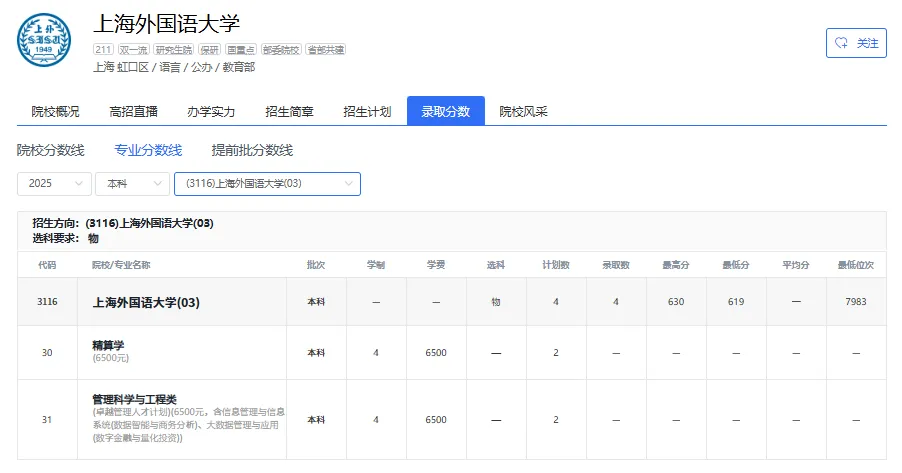Click code 3116 in the table
Image resolution: width=902 pixels, height=473 pixels.
[47, 302]
